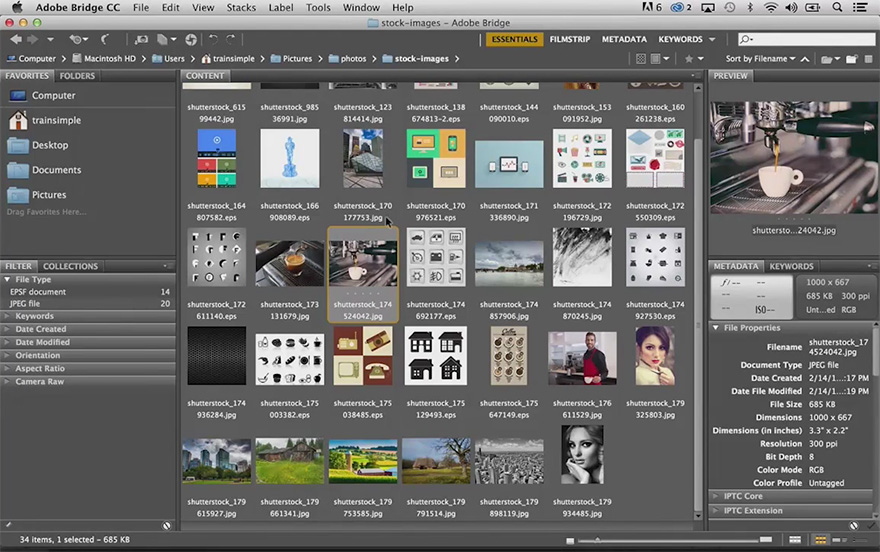Click the thumbnail quality browse icon
This screenshot has width=880, height=552.
640,59
